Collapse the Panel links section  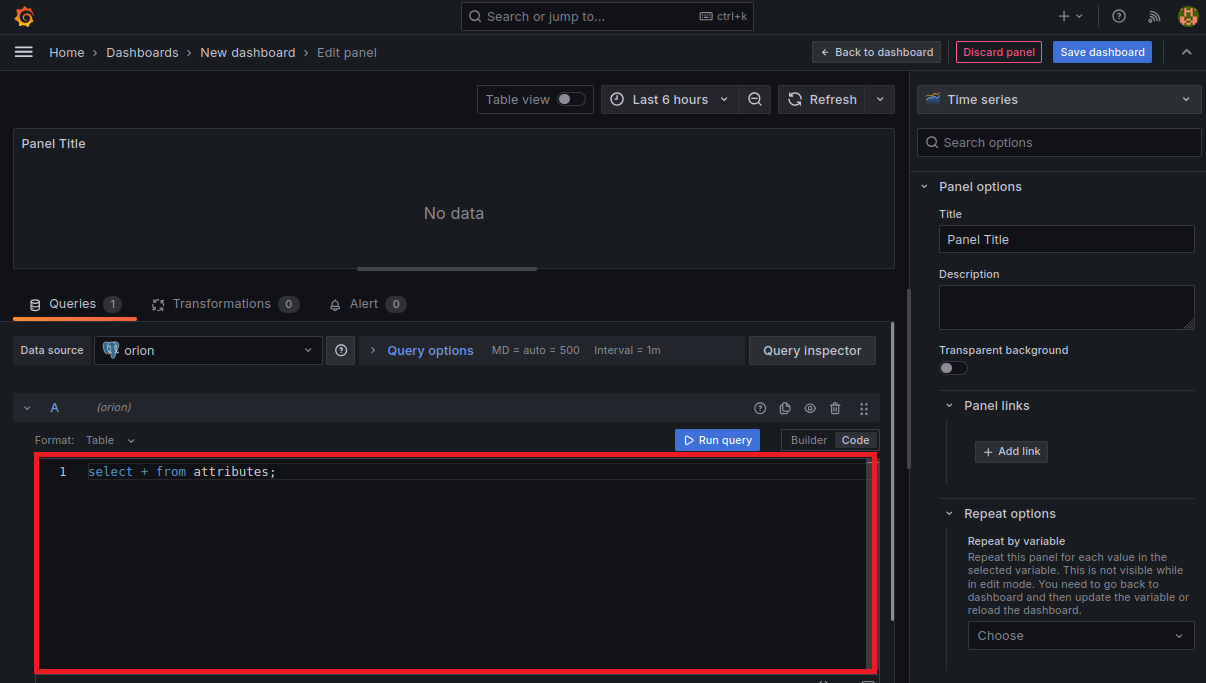[949, 406]
